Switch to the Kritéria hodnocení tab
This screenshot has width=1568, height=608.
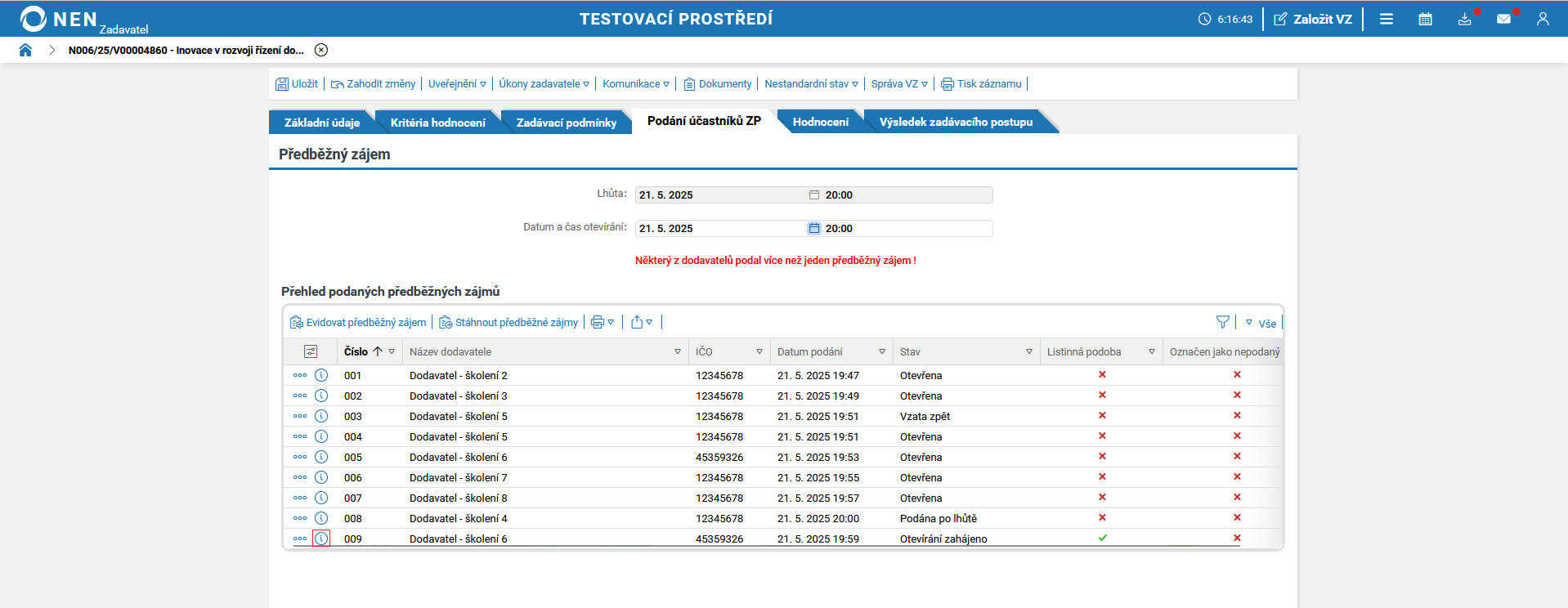click(437, 122)
